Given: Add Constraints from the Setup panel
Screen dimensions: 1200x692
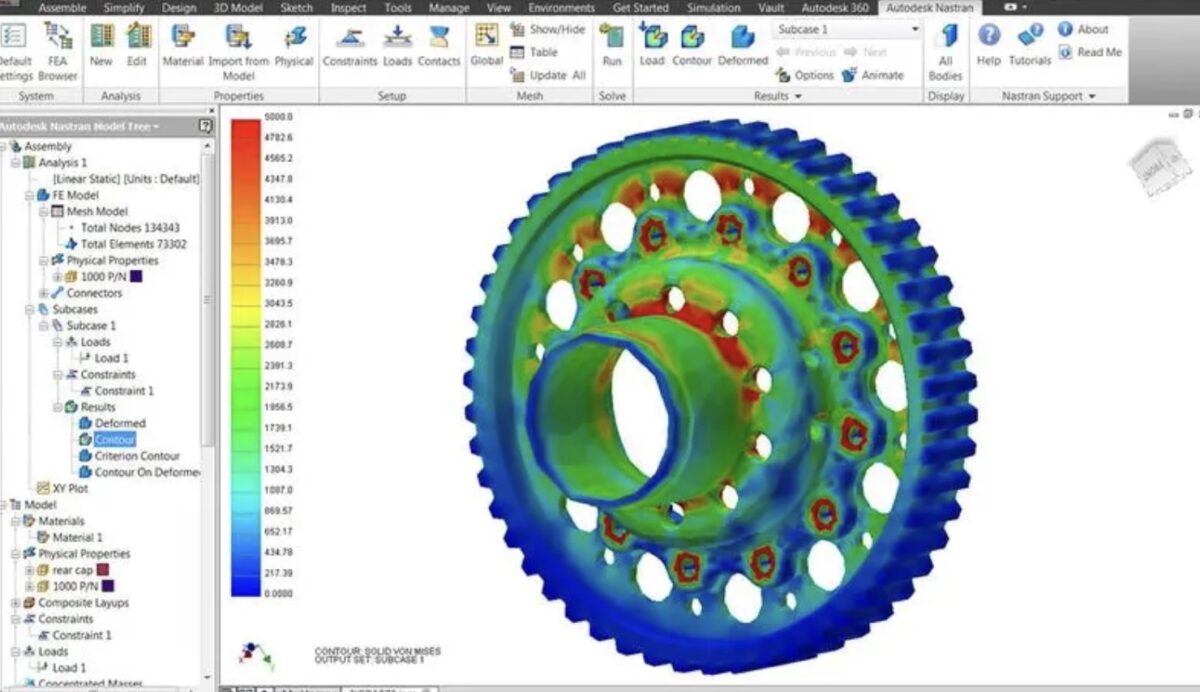Looking at the screenshot, I should point(349,46).
